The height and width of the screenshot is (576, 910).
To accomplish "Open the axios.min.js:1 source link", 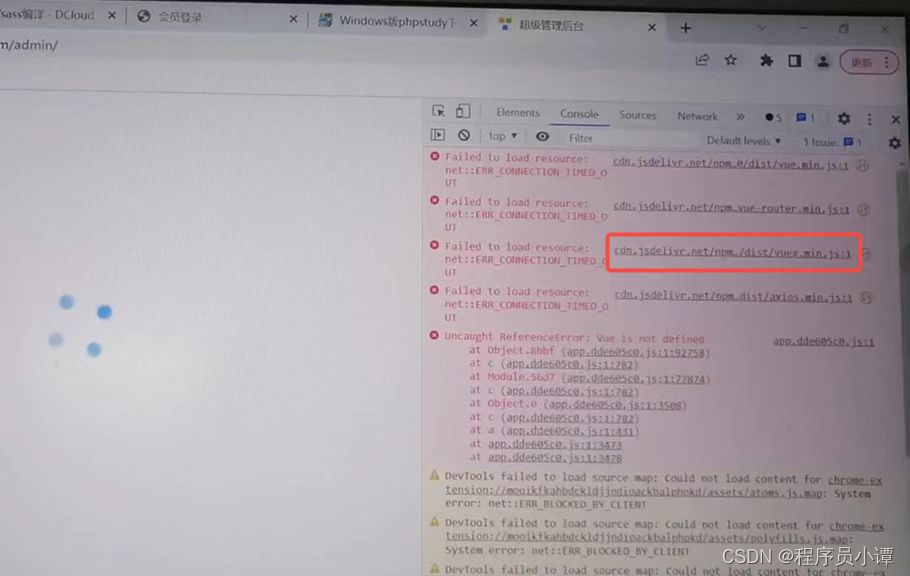I will coord(733,297).
